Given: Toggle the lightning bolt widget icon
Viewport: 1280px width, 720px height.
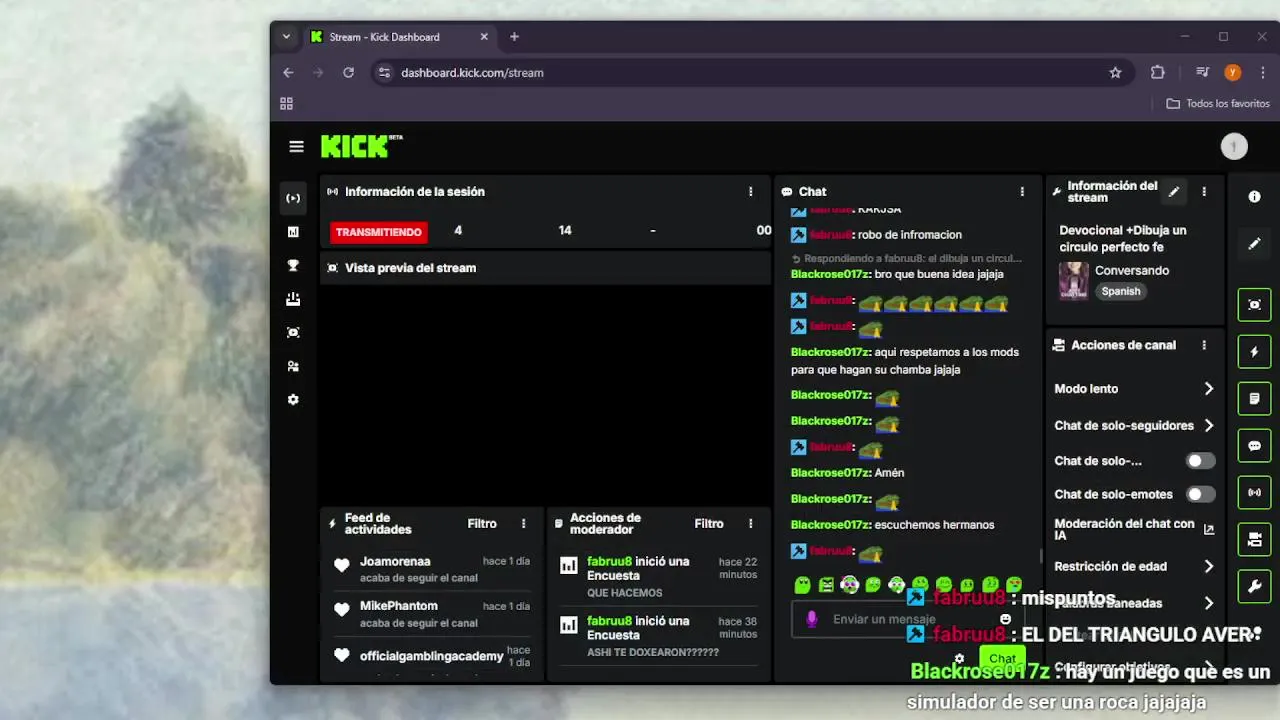Looking at the screenshot, I should coord(1254,352).
